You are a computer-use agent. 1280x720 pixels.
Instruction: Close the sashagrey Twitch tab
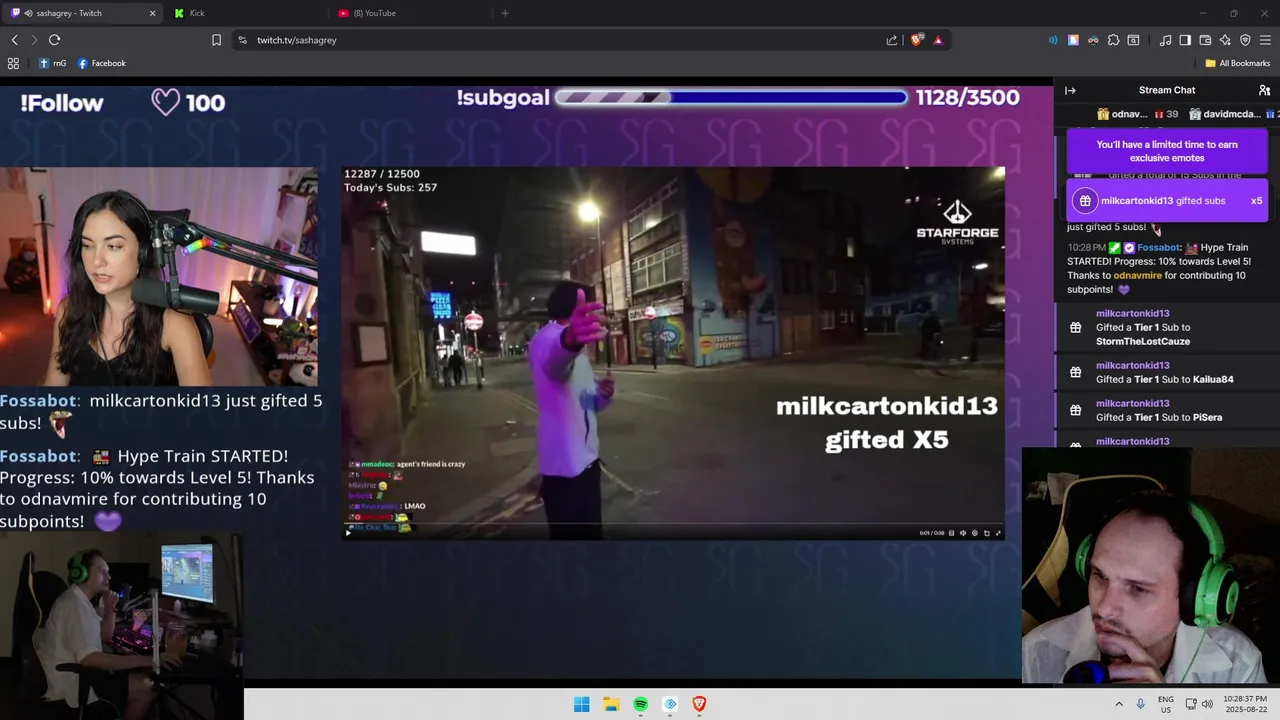(x=152, y=13)
